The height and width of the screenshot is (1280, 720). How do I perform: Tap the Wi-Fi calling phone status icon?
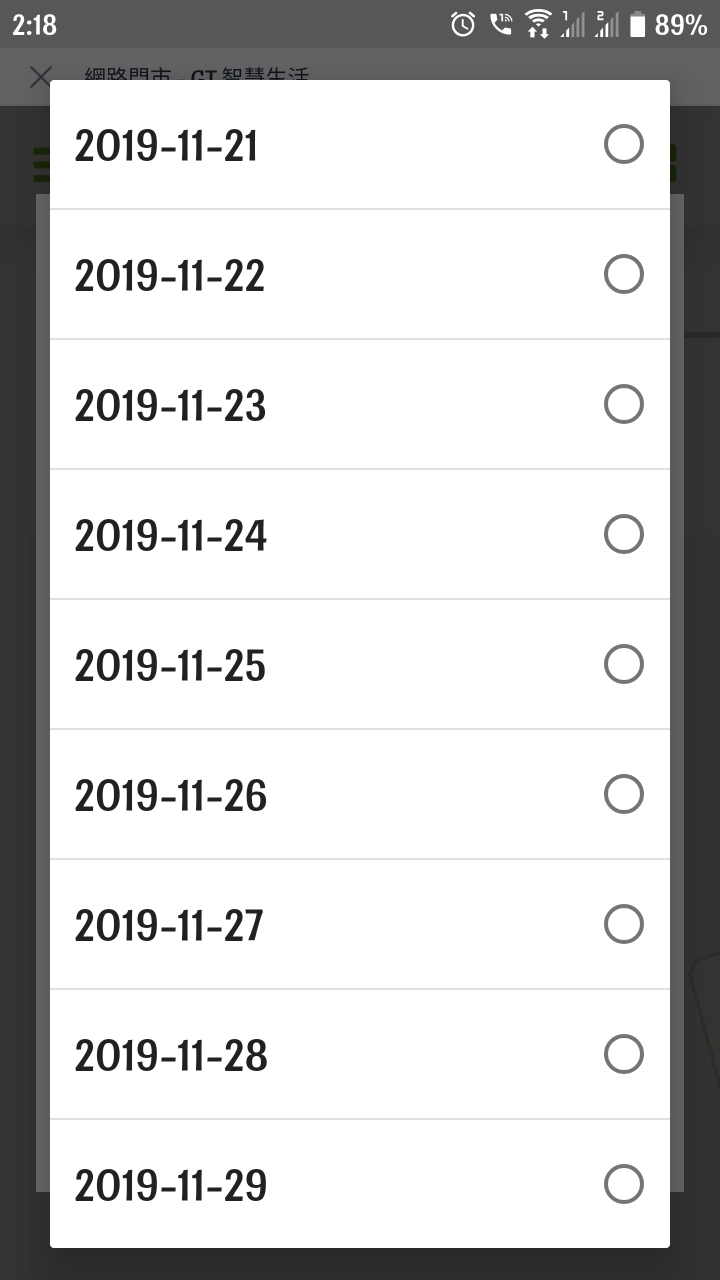(x=501, y=24)
